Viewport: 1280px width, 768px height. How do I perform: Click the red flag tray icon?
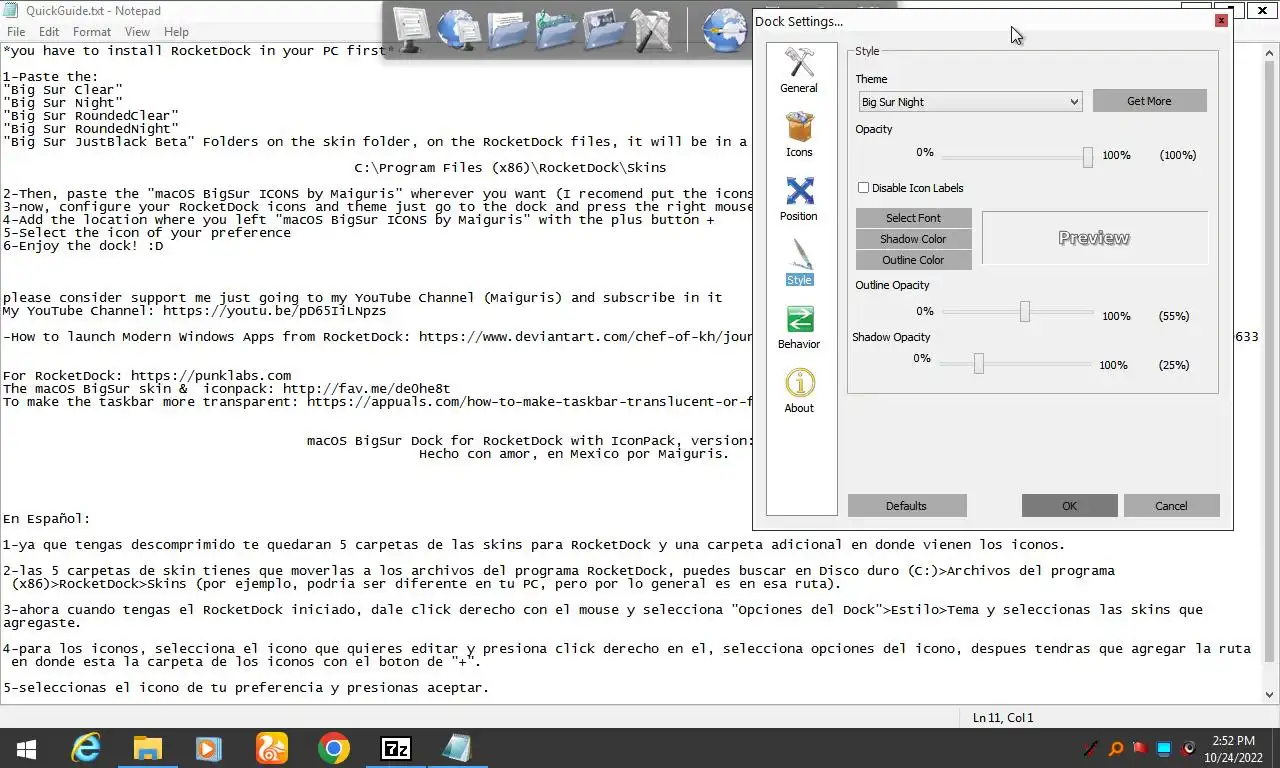[x=1140, y=748]
